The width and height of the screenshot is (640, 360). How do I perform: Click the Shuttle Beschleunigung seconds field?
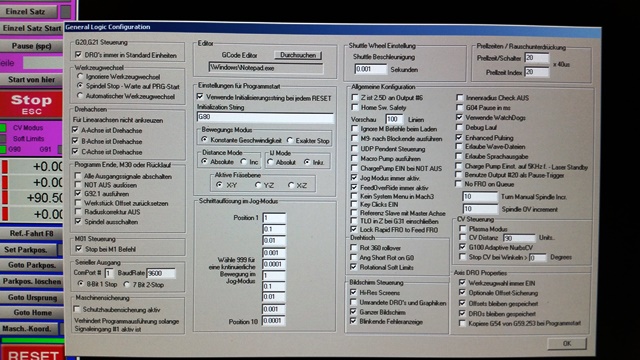click(371, 69)
